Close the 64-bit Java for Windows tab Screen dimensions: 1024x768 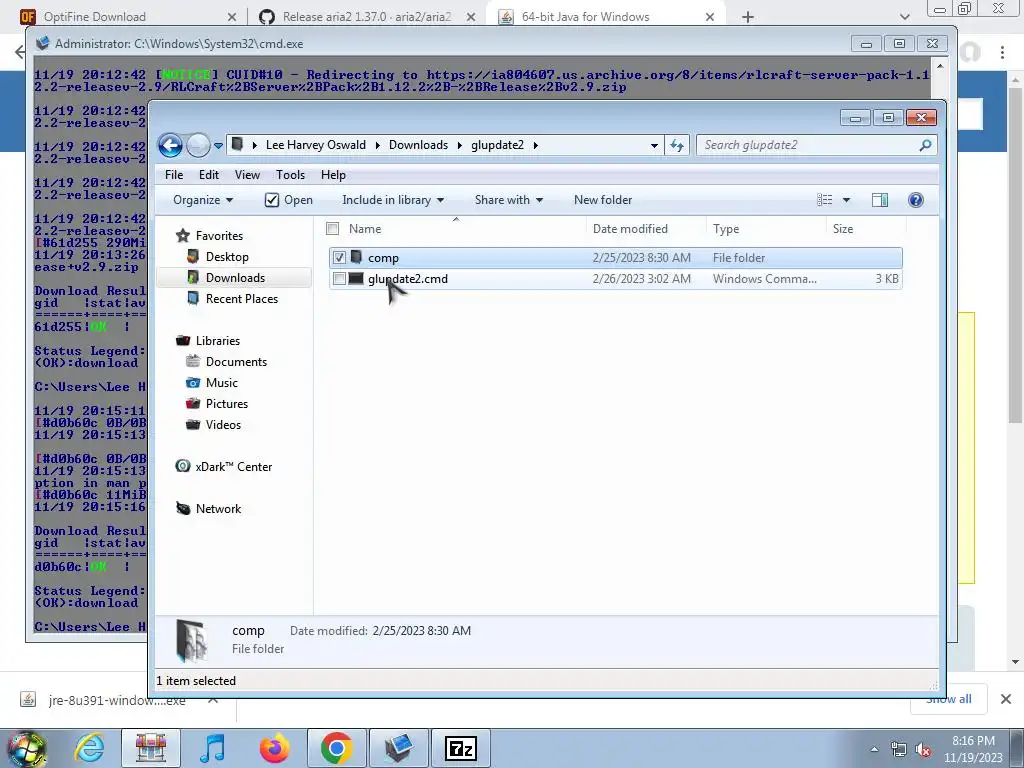[x=710, y=17]
